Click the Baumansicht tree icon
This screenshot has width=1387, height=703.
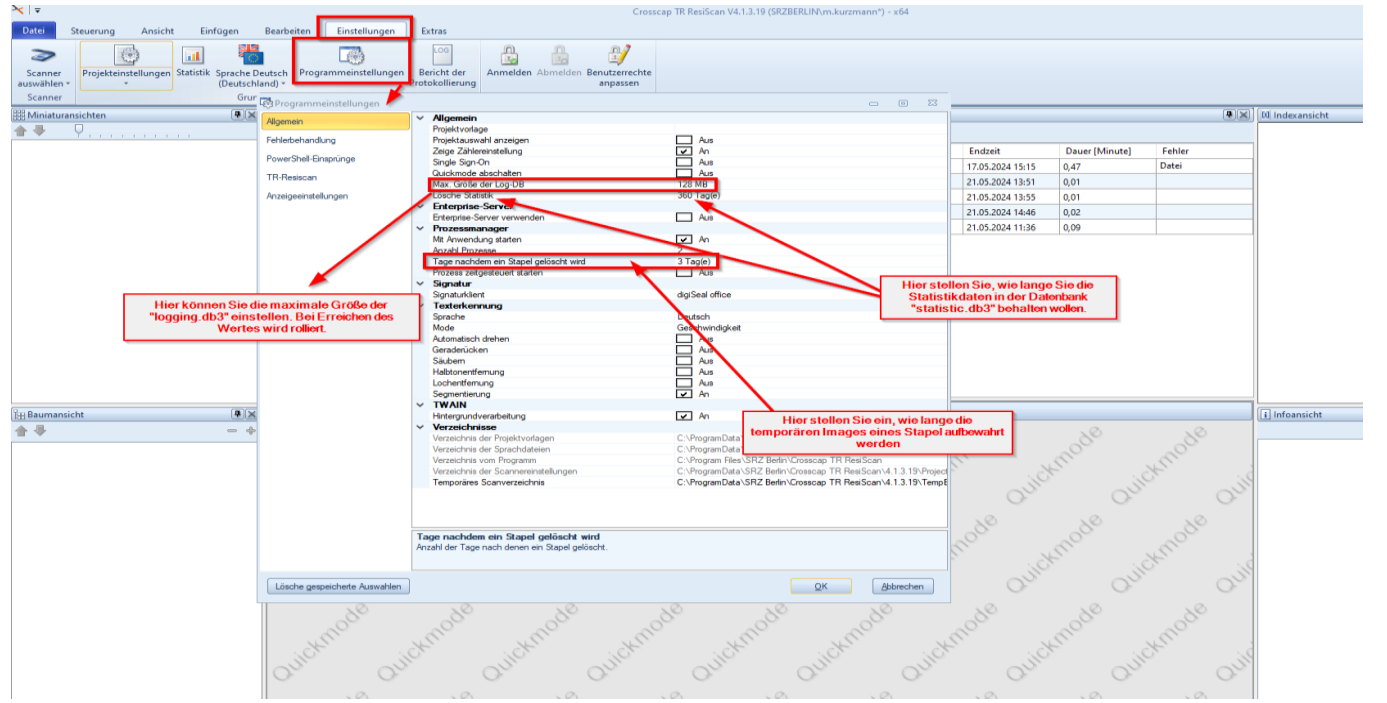pos(19,414)
